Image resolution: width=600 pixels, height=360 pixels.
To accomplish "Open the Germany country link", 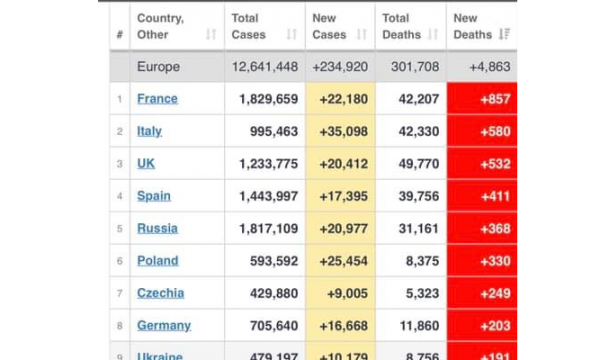I will [x=164, y=326].
